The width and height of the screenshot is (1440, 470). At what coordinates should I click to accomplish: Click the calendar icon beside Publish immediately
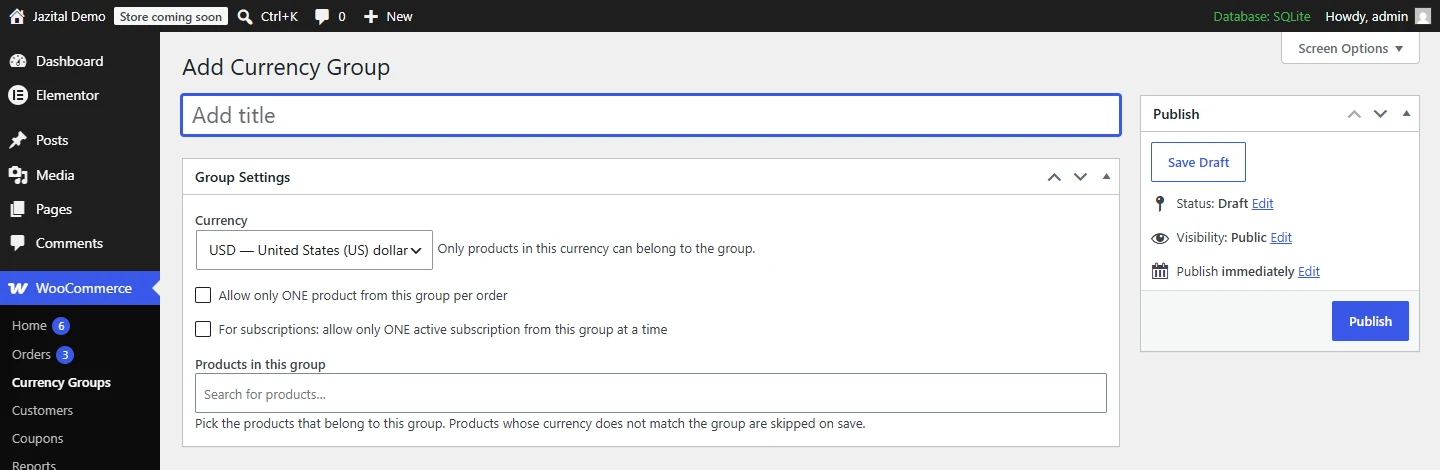[x=1160, y=271]
